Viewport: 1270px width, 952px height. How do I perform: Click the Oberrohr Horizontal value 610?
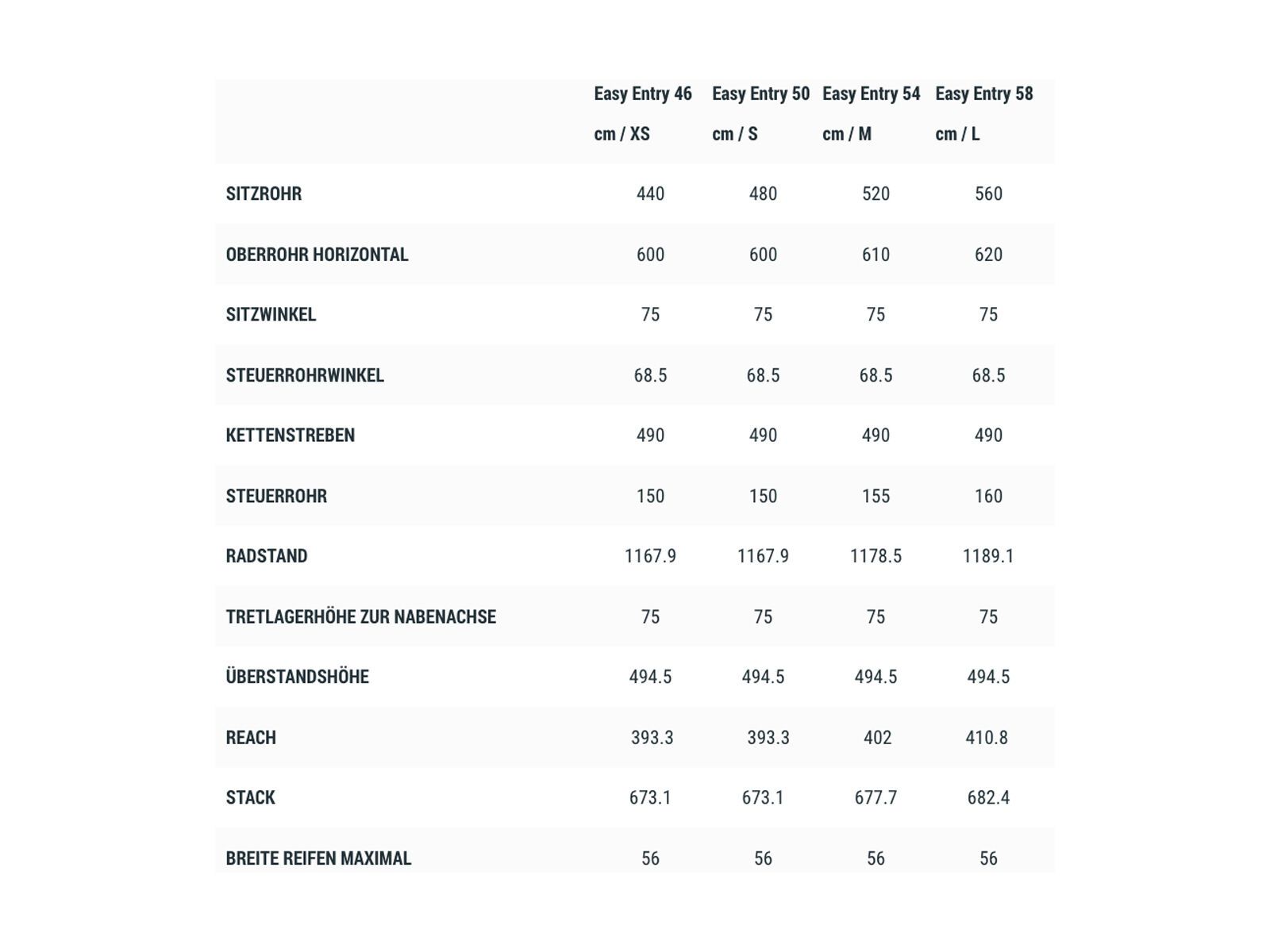pos(876,255)
